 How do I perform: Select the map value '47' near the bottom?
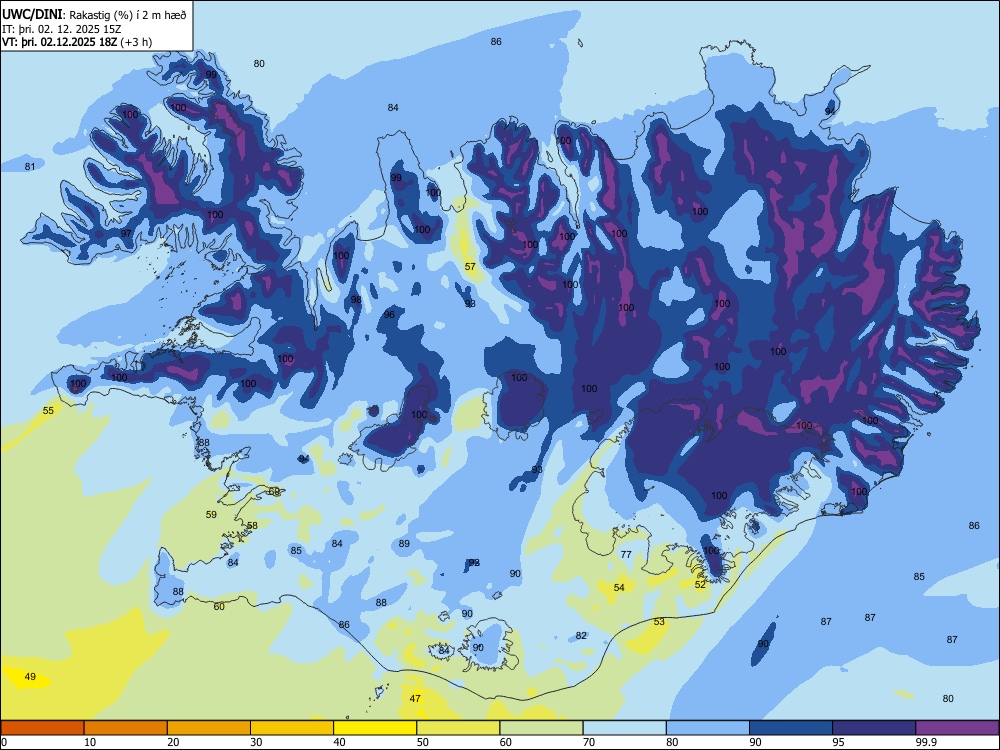(415, 698)
